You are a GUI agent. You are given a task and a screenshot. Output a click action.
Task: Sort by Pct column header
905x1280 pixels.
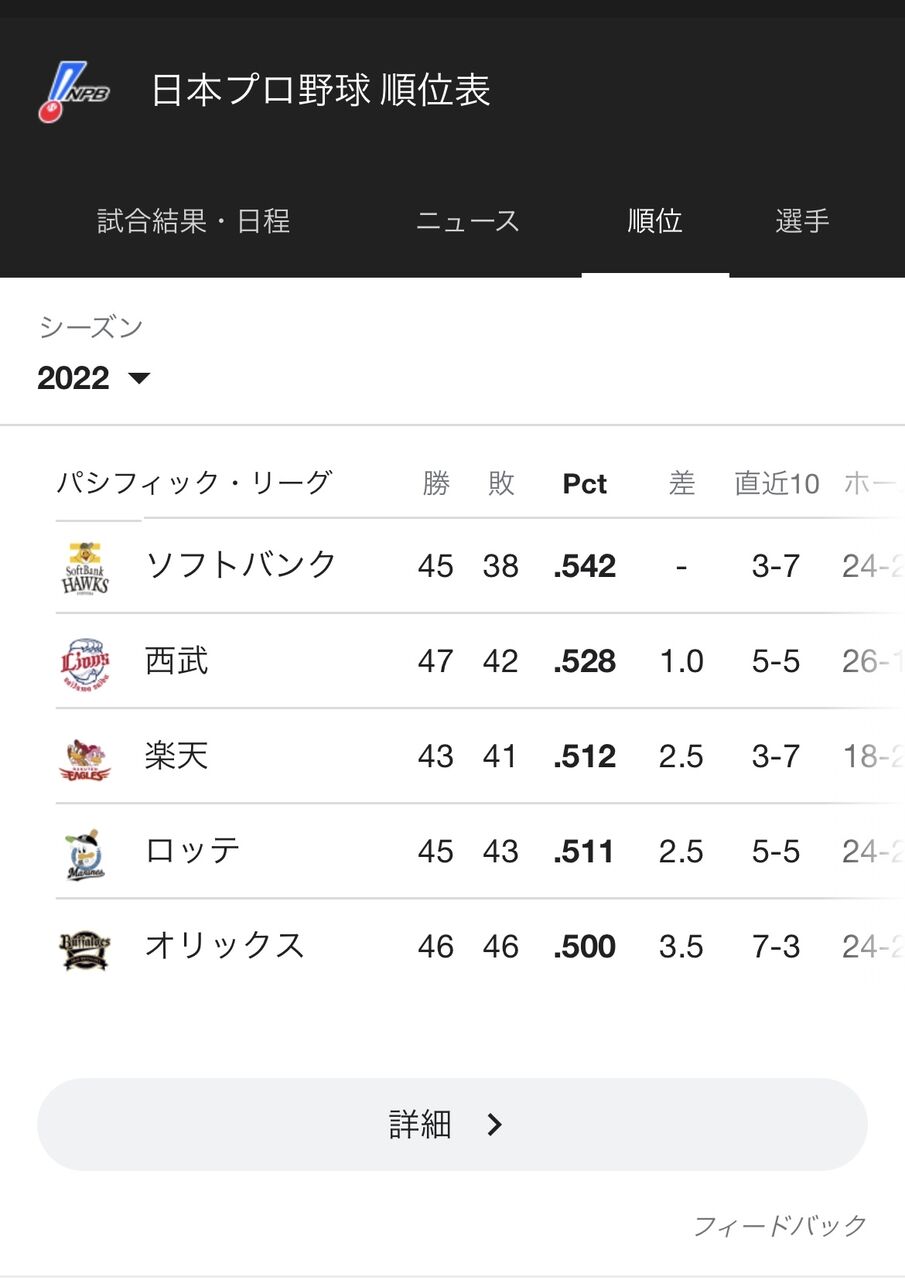tap(585, 484)
